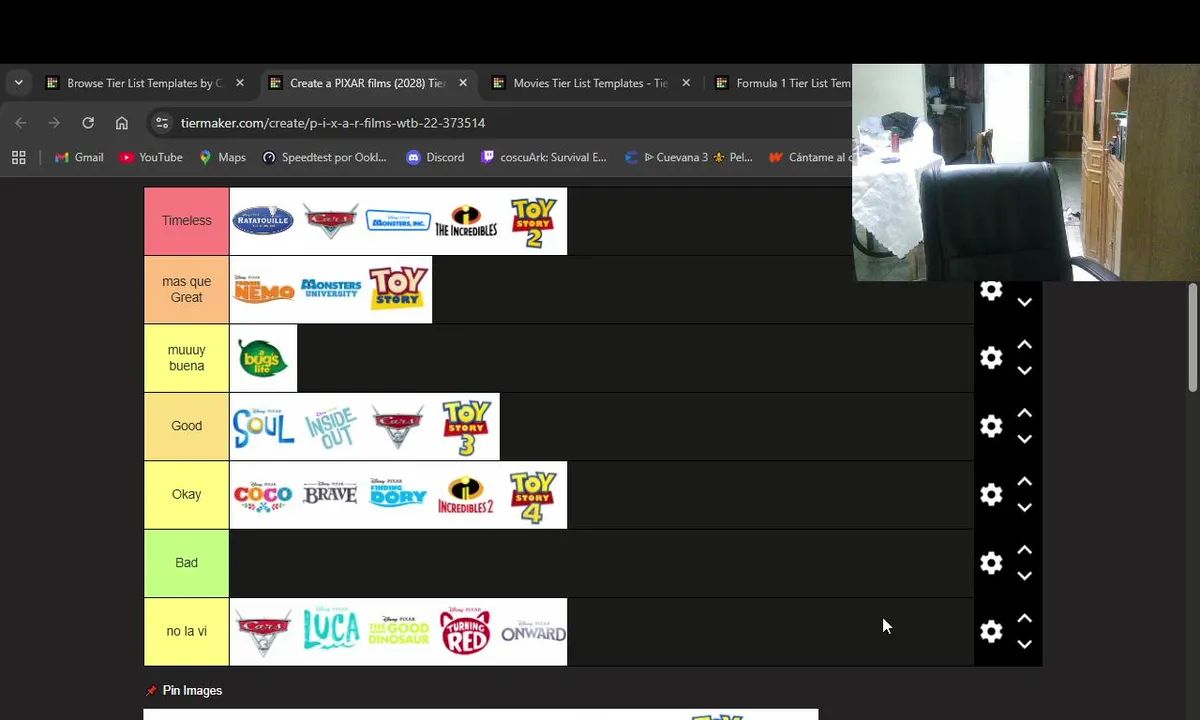Open settings gear for Okay row
This screenshot has width=1200, height=720.
pyautogui.click(x=991, y=495)
